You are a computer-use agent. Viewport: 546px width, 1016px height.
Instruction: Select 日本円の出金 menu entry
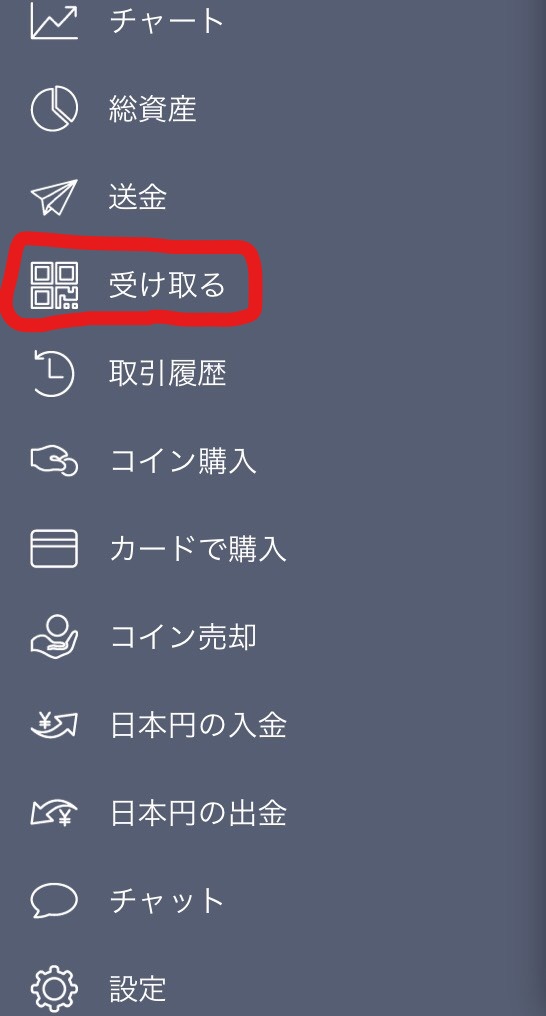point(198,813)
